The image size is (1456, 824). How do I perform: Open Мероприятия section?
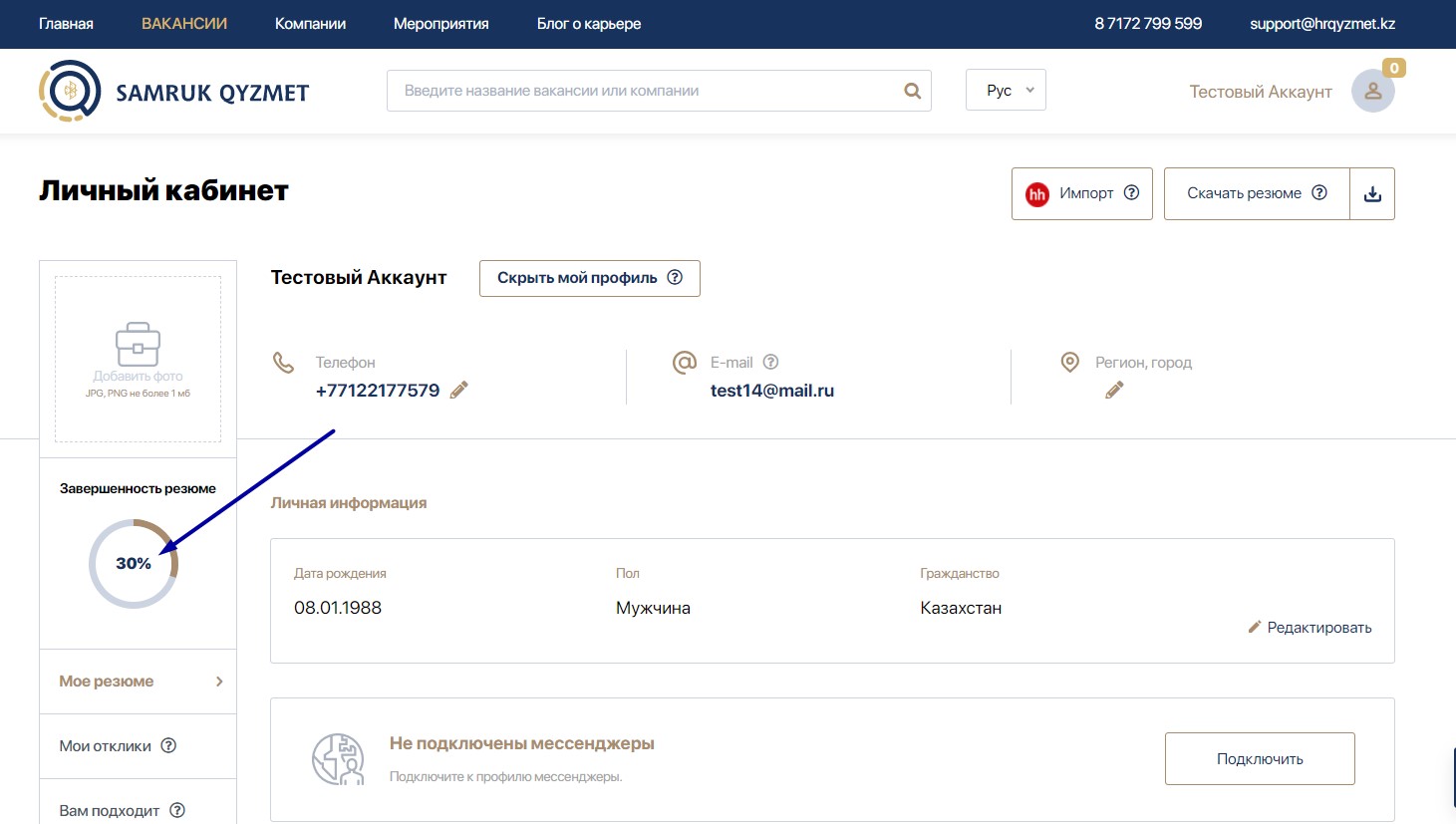[440, 24]
